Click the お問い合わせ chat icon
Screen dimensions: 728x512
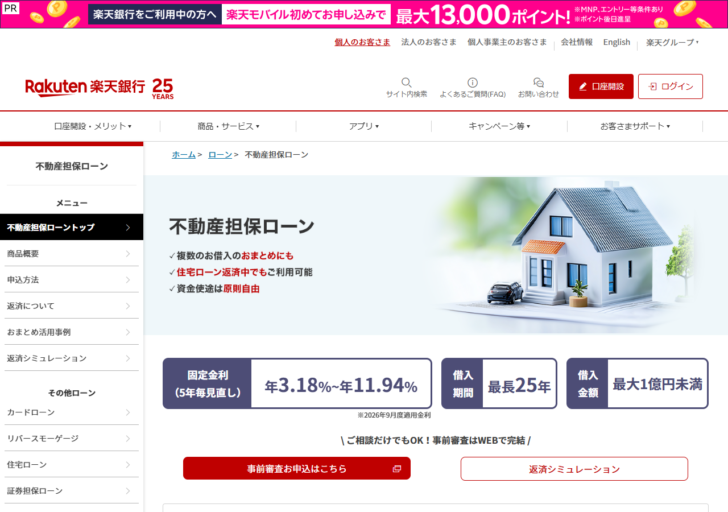click(x=538, y=82)
